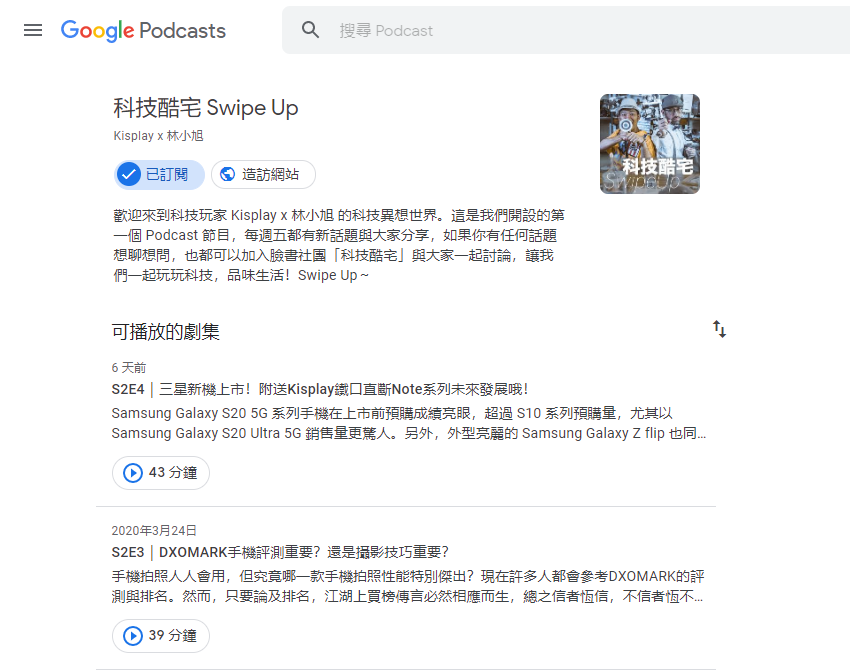Open the hamburger main menu
The width and height of the screenshot is (850, 670).
click(x=33, y=30)
